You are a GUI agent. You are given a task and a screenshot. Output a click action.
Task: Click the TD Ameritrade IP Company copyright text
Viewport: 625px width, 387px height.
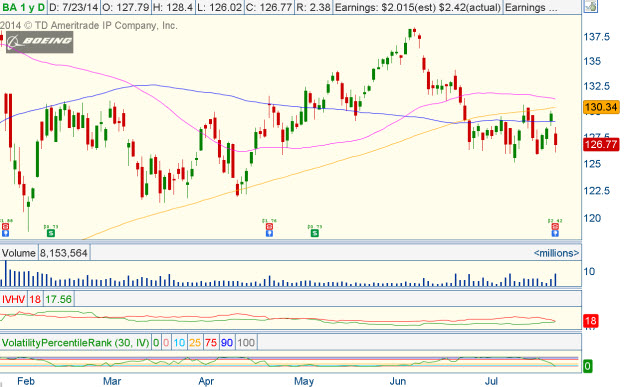[x=88, y=26]
